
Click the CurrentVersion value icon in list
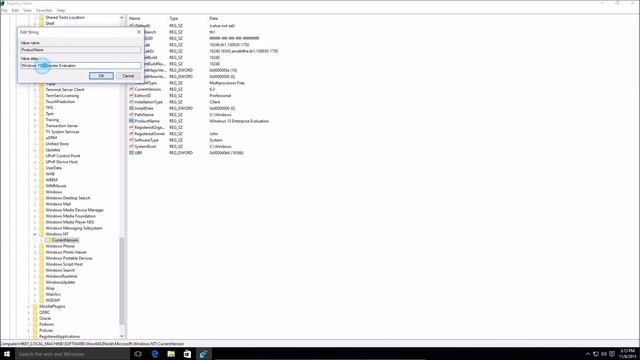(x=131, y=89)
